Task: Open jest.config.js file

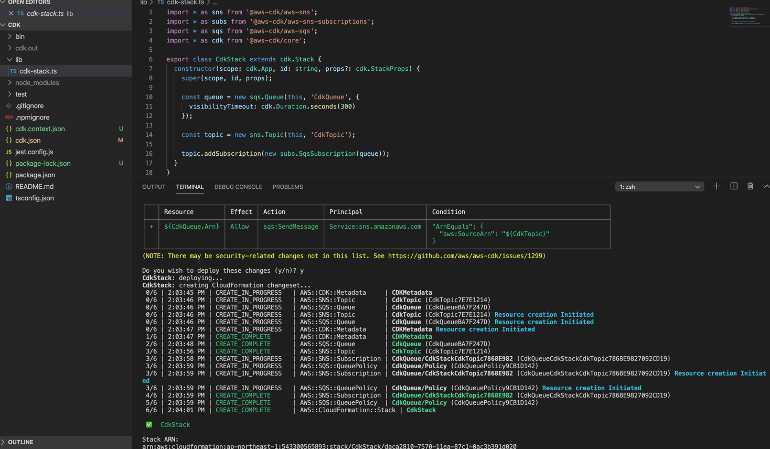Action: 34,152
